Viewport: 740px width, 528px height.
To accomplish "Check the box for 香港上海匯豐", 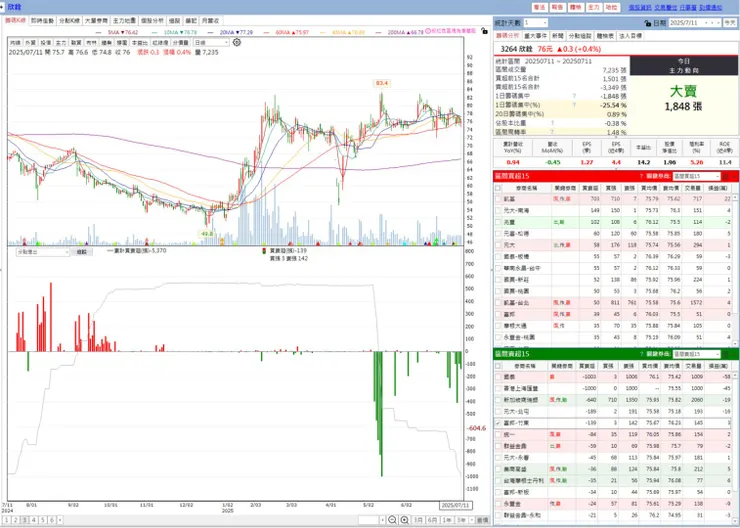I will (x=498, y=388).
